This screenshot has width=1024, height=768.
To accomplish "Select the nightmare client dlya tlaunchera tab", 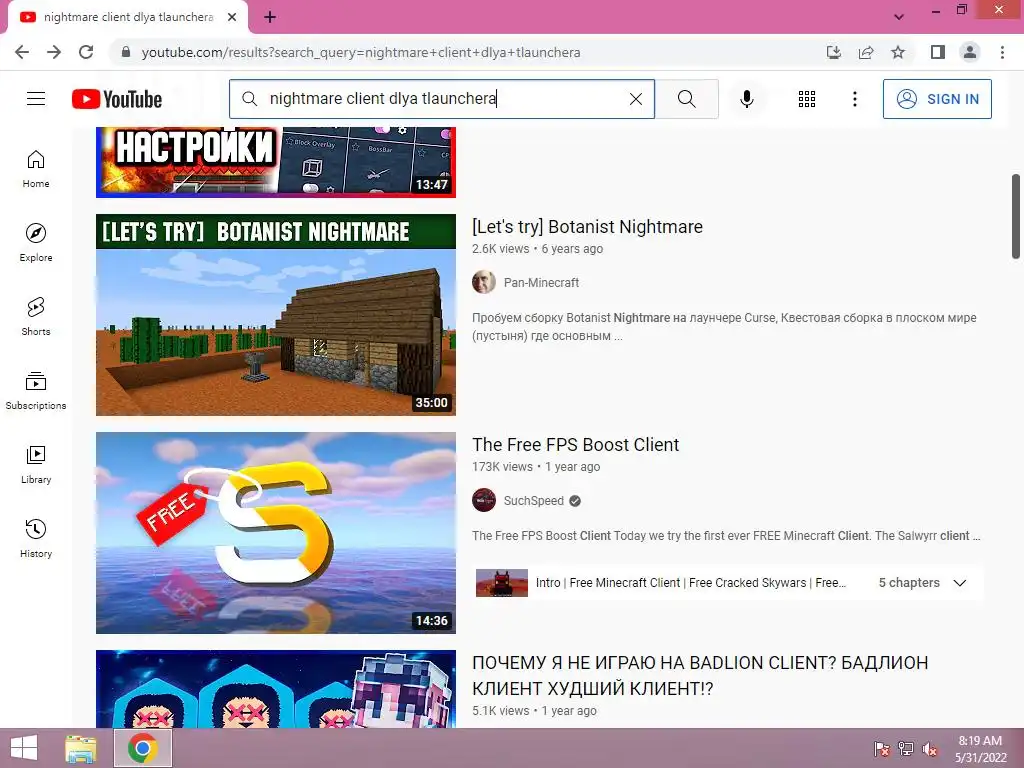I will 128,17.
